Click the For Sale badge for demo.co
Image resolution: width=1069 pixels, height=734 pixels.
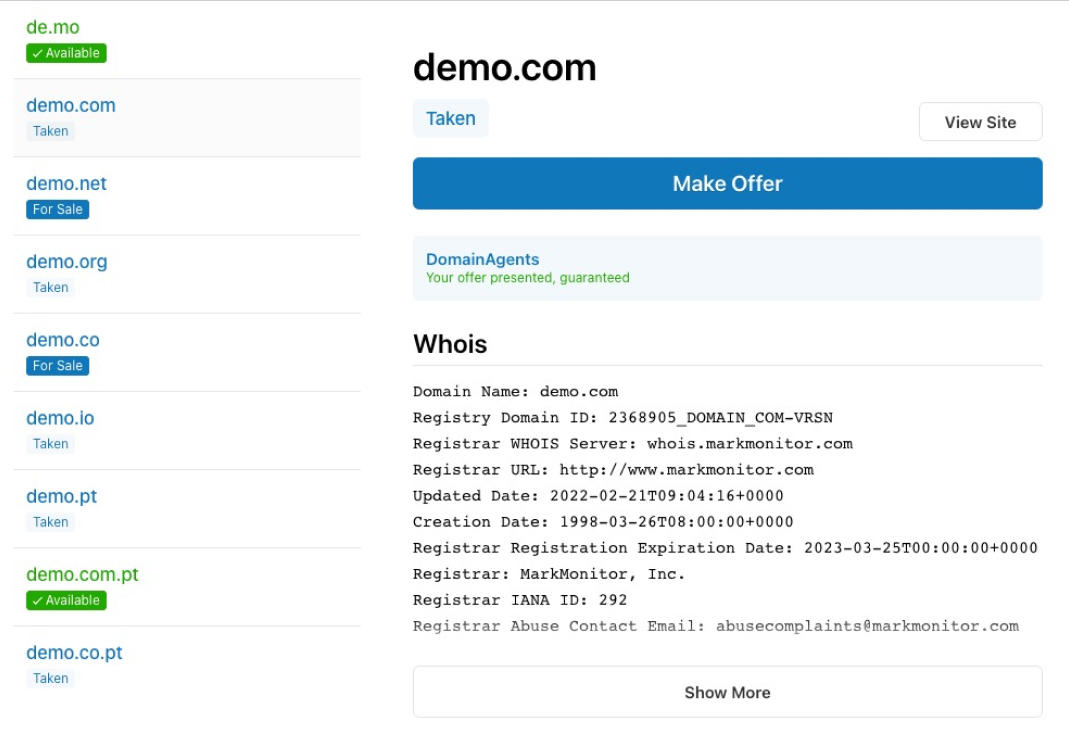coord(57,365)
